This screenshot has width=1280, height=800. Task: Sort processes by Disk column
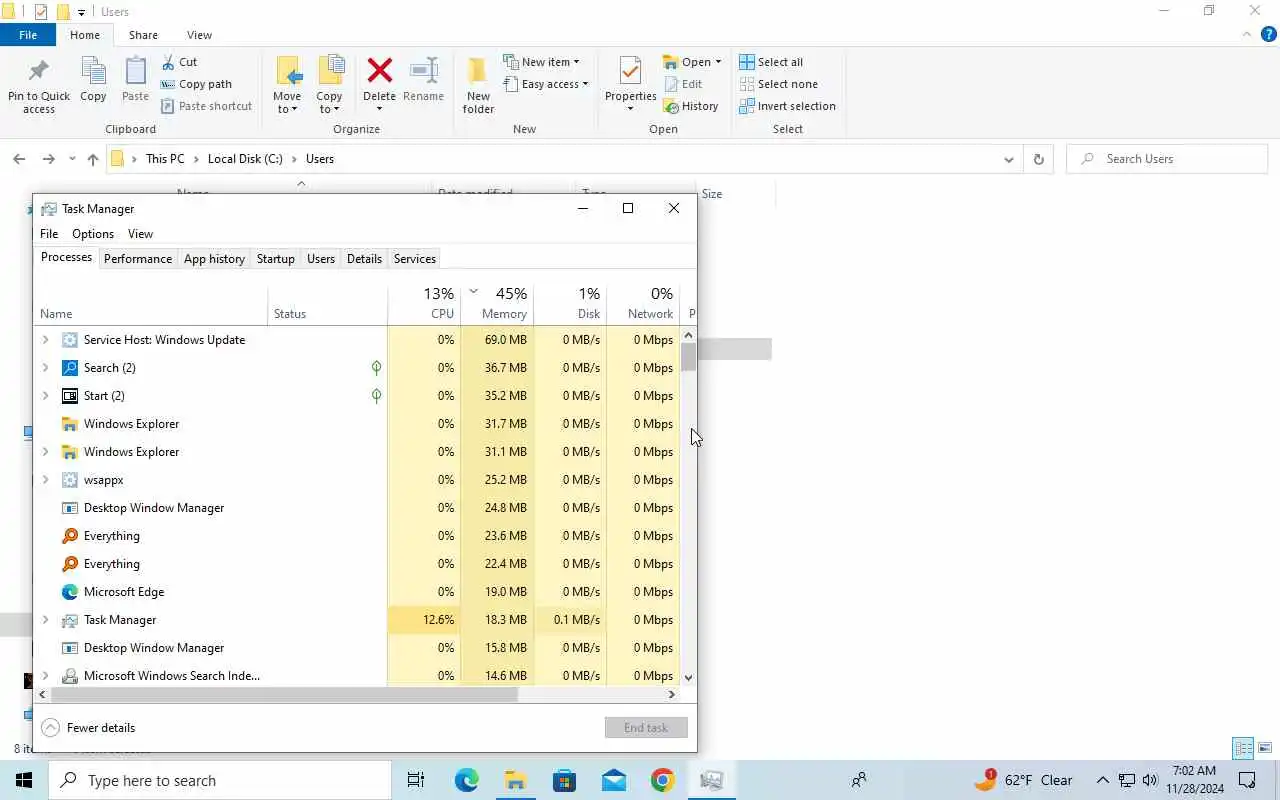570,303
